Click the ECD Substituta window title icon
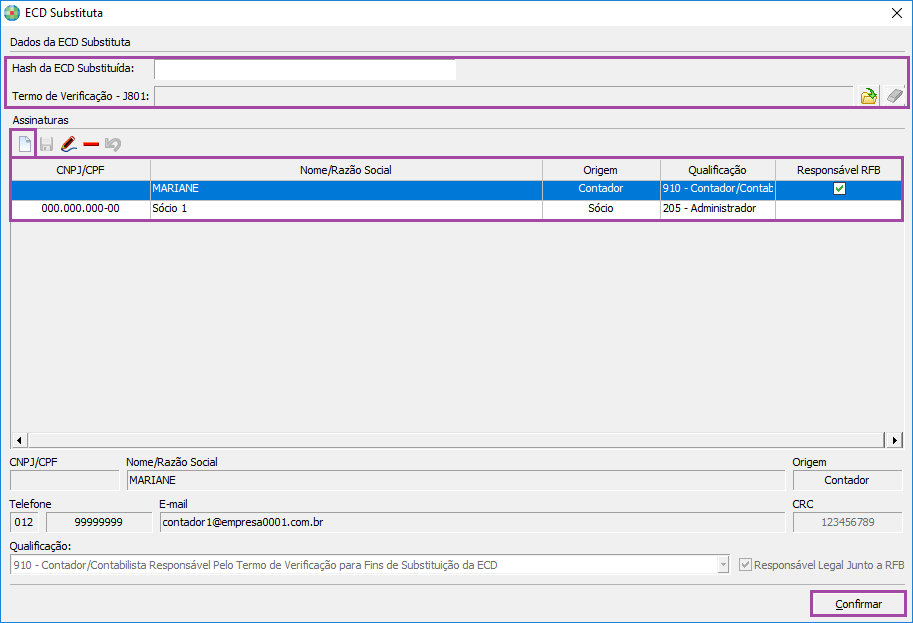Viewport: 913px width, 623px height. (12, 14)
